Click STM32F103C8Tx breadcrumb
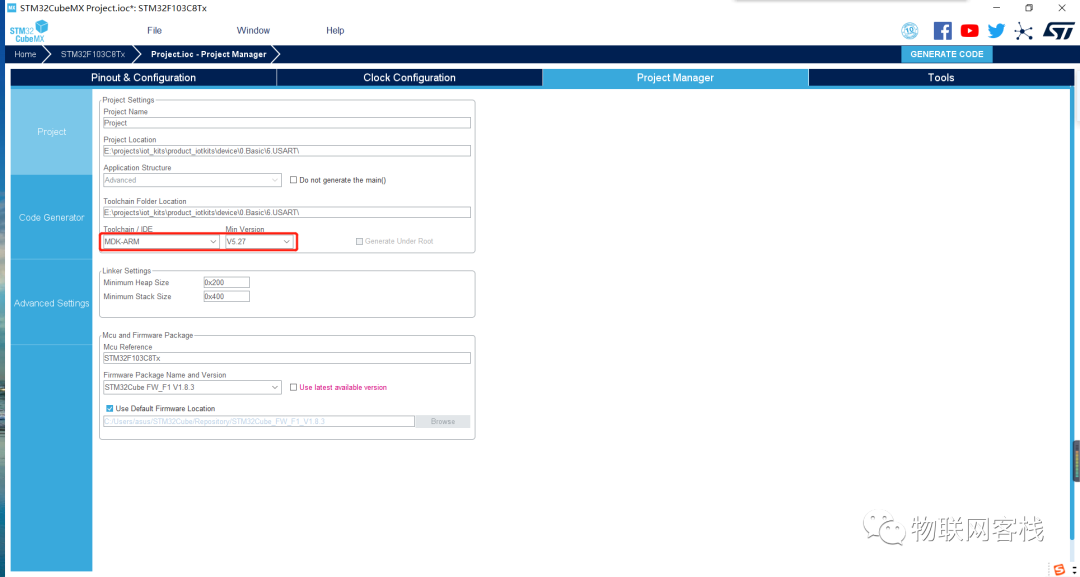 pos(93,54)
